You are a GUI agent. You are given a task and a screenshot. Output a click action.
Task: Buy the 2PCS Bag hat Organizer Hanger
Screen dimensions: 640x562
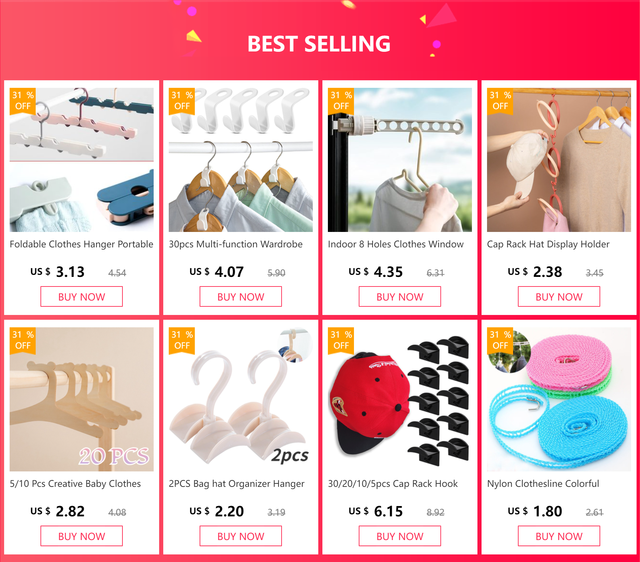(x=241, y=536)
